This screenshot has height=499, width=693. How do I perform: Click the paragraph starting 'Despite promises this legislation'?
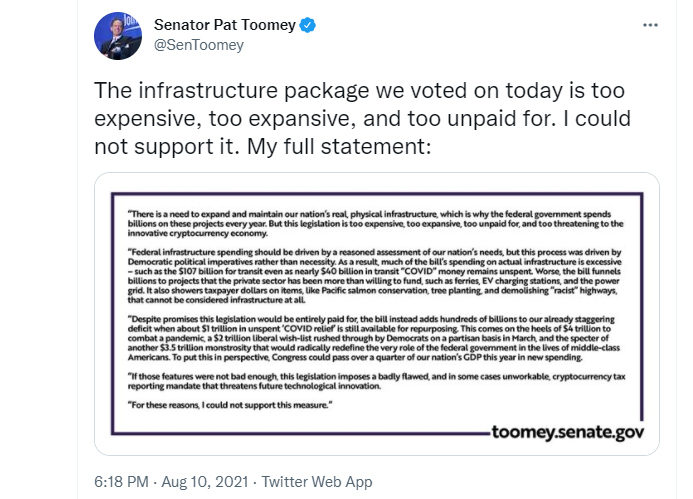pos(374,338)
